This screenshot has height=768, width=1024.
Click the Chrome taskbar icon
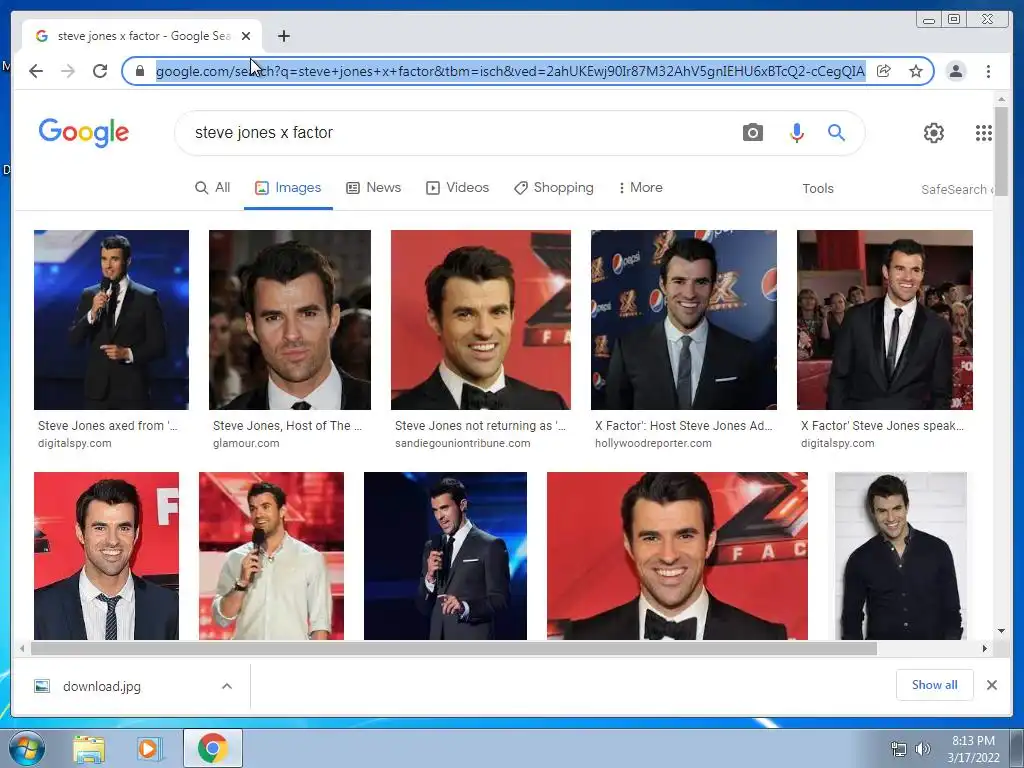(212, 748)
